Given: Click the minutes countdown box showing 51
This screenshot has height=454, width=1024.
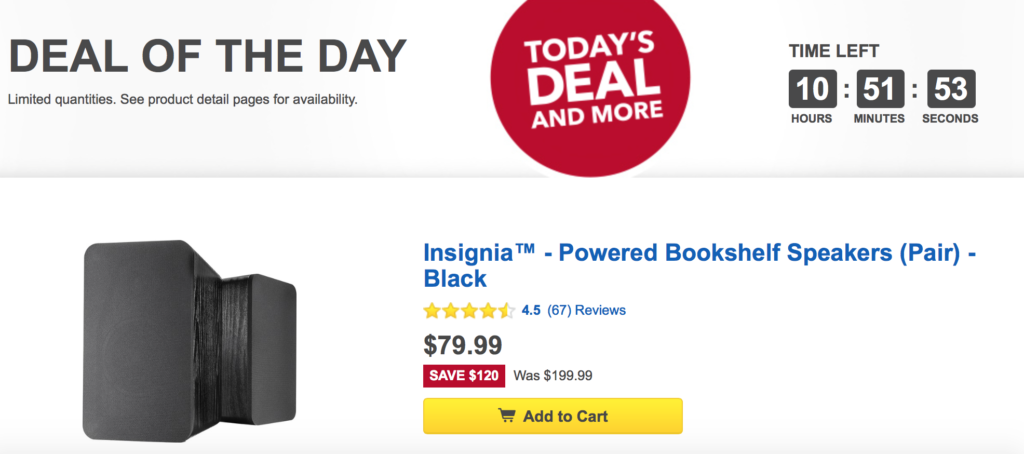Looking at the screenshot, I should click(880, 90).
